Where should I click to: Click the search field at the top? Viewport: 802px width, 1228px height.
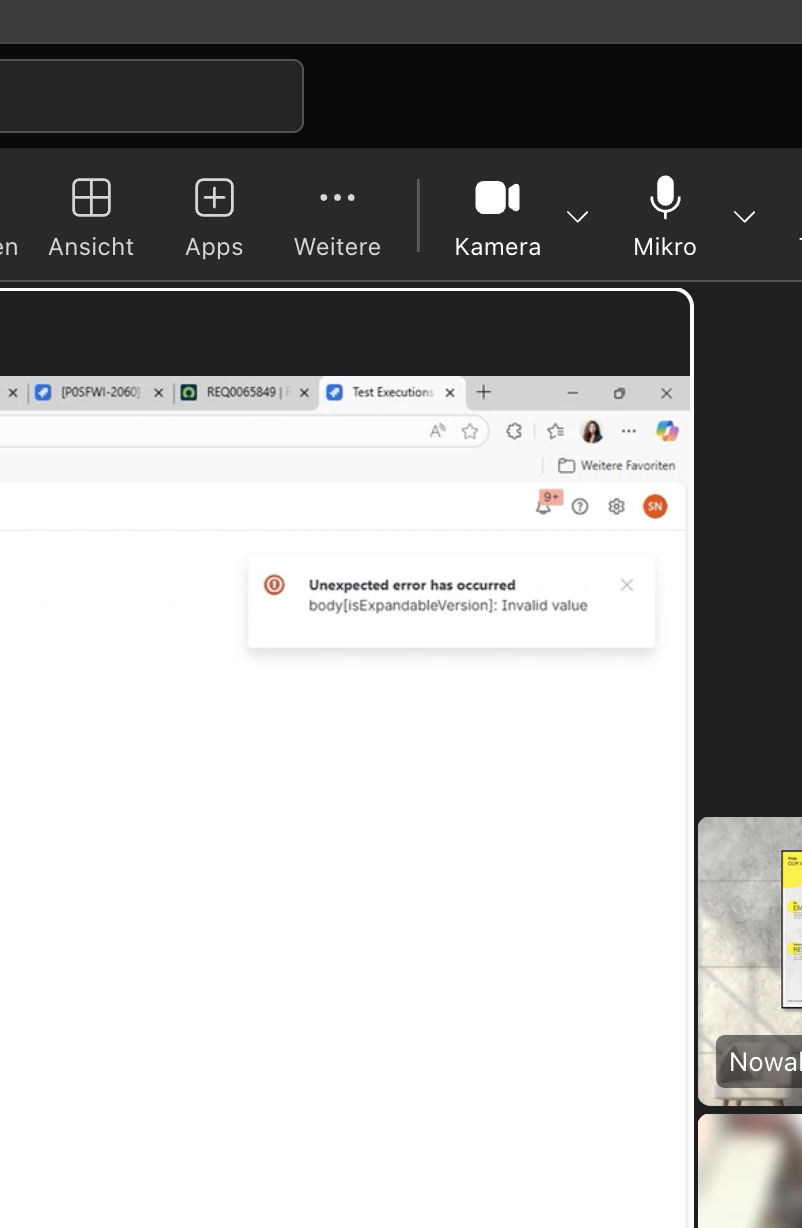point(150,96)
